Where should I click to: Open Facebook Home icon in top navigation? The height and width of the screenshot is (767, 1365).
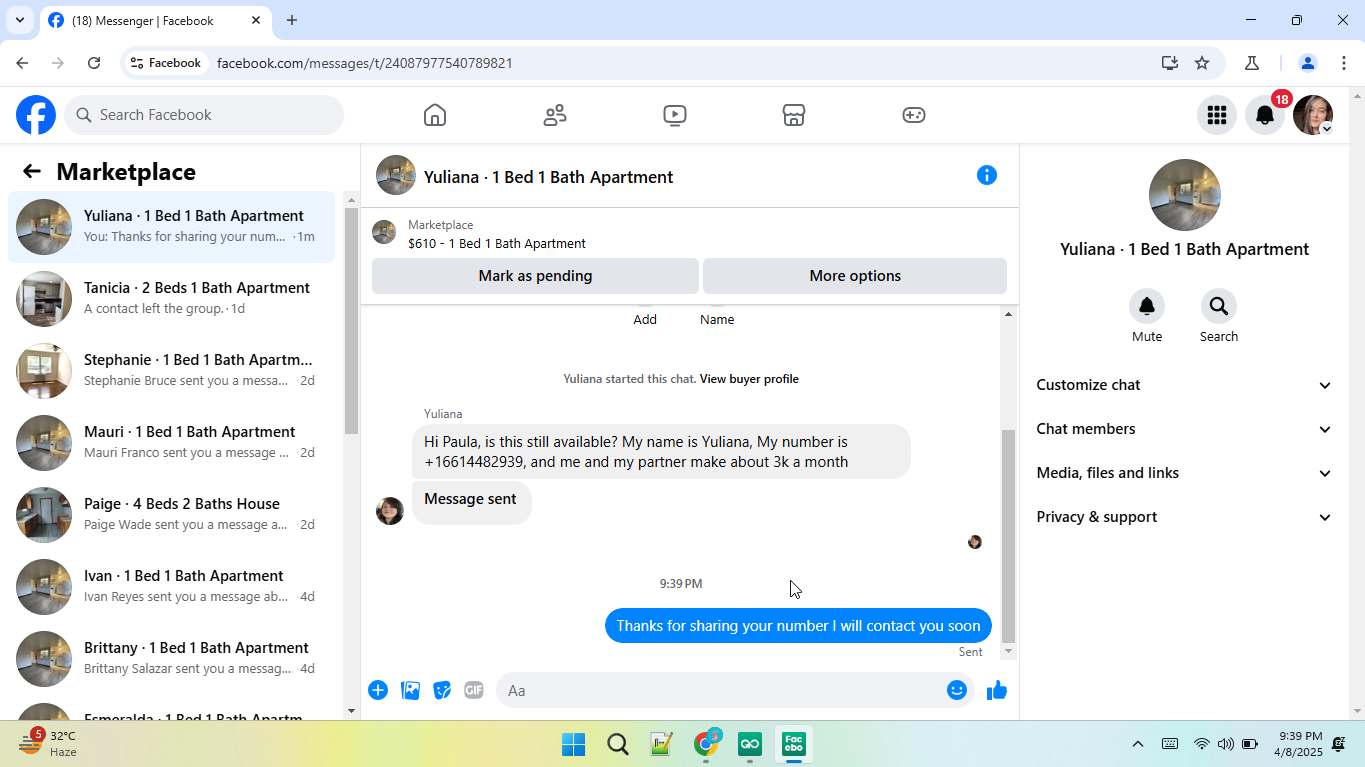(434, 115)
